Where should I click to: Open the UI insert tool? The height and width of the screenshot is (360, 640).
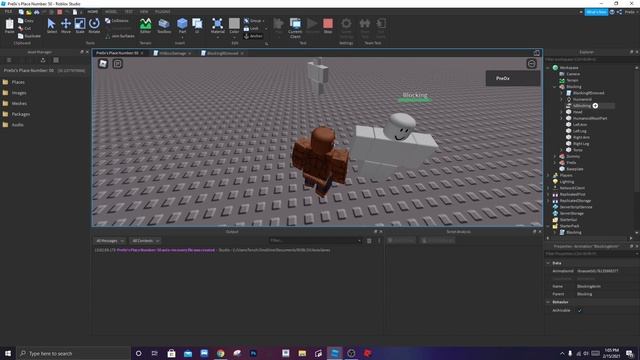197,26
